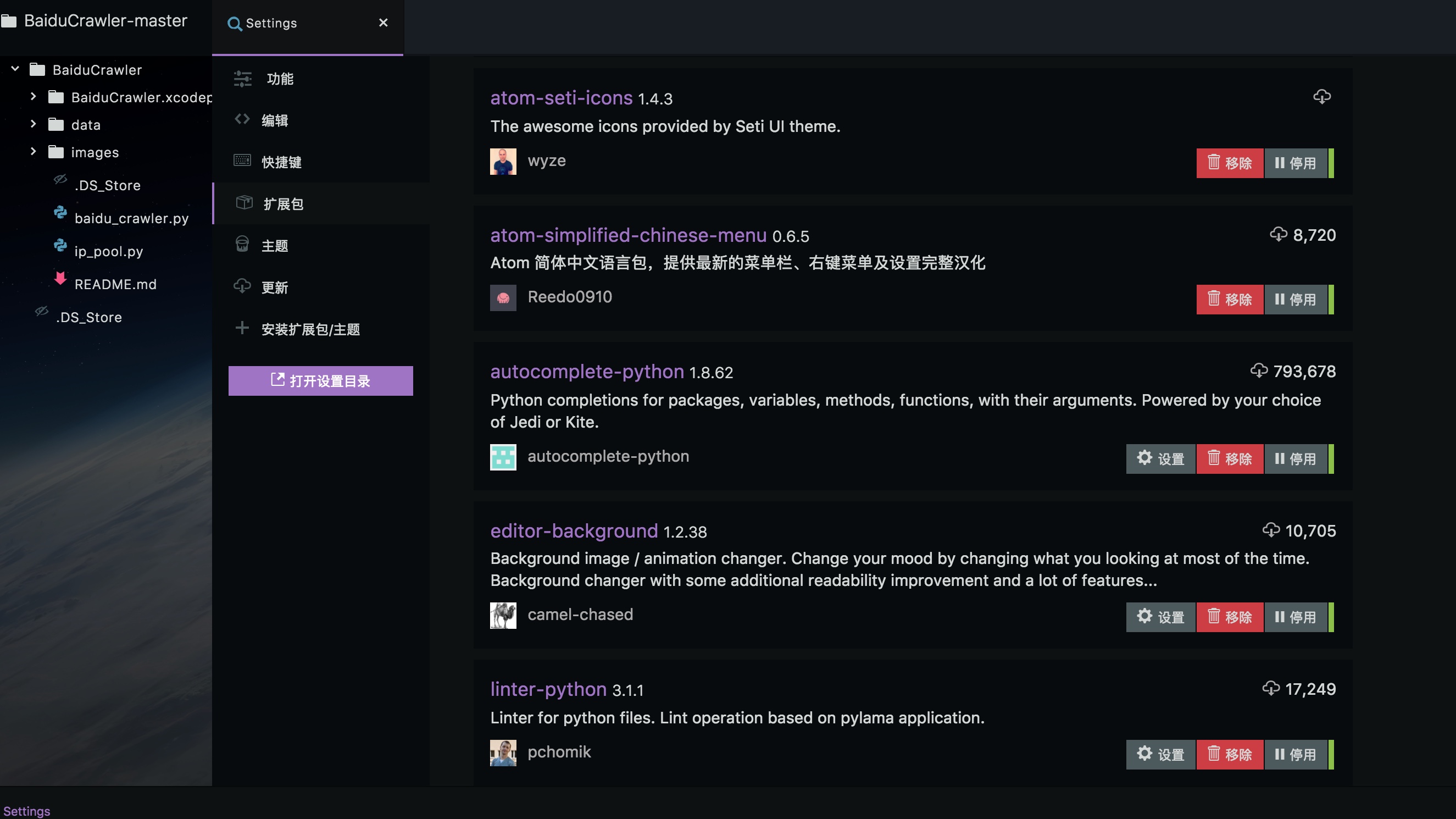The width and height of the screenshot is (1456, 819).
Task: Expand the images folder
Action: (33, 152)
